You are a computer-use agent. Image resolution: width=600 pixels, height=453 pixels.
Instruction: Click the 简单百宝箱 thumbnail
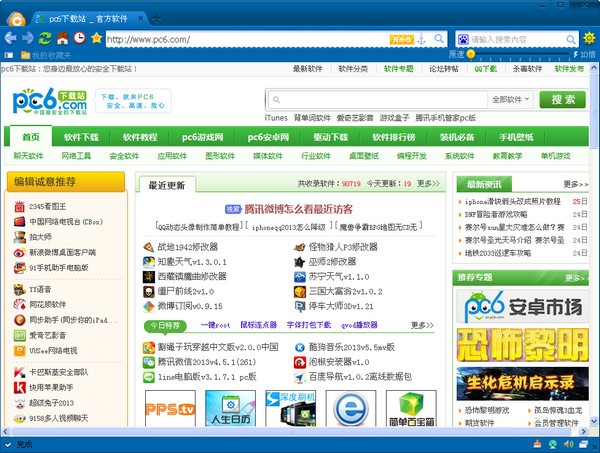click(x=411, y=408)
